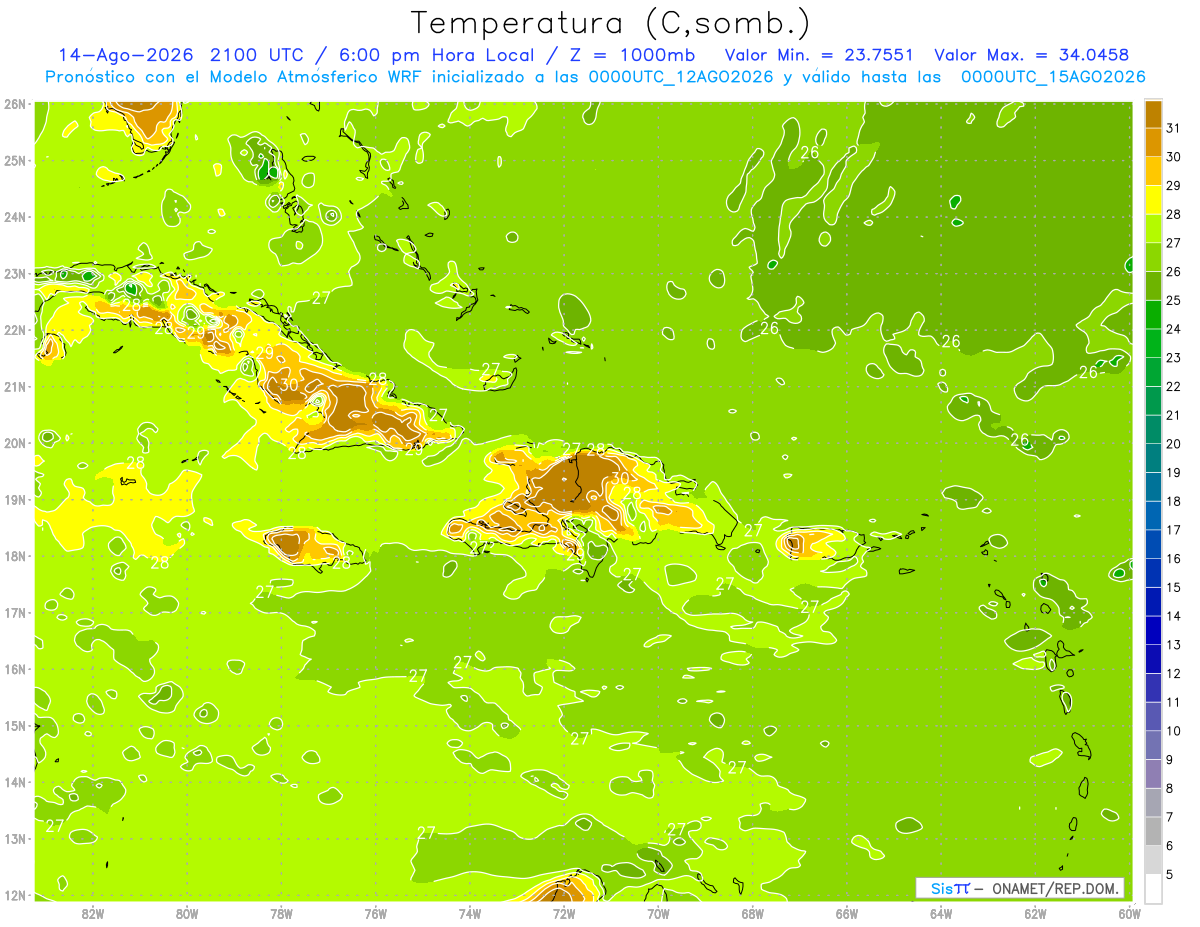The width and height of the screenshot is (1200, 927).
Task: Select the color legend number 28
Action: tap(1174, 214)
